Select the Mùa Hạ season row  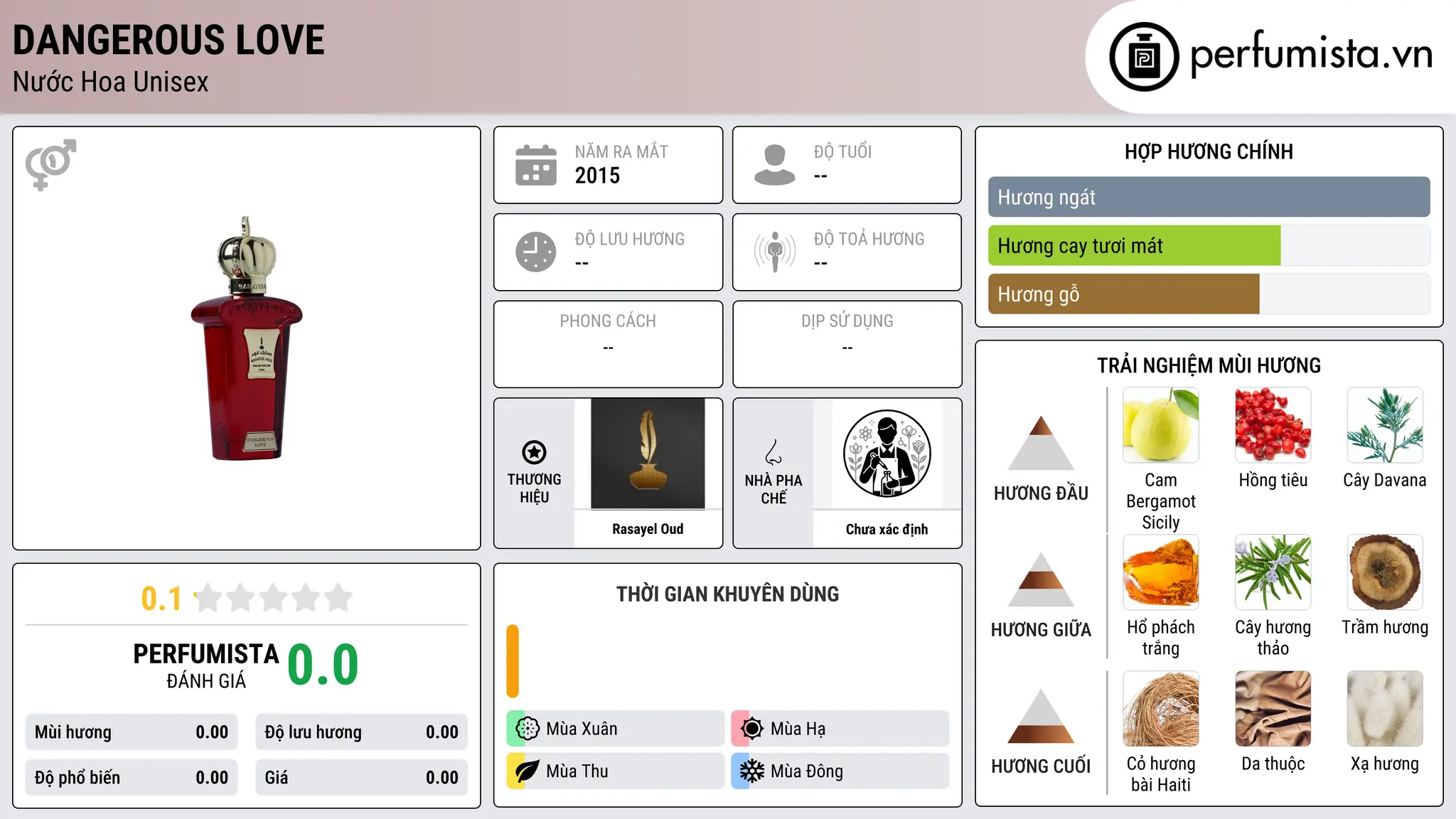point(840,729)
